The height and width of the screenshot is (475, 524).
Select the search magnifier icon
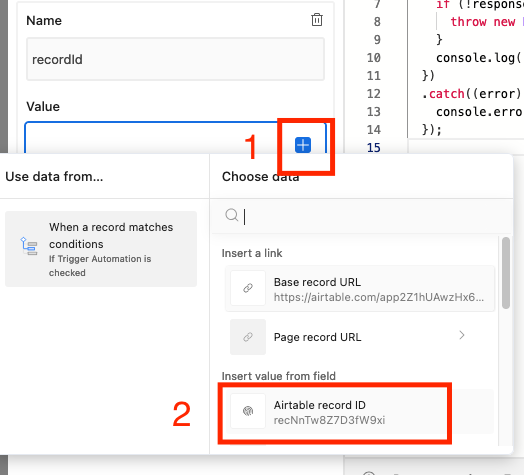[x=231, y=215]
